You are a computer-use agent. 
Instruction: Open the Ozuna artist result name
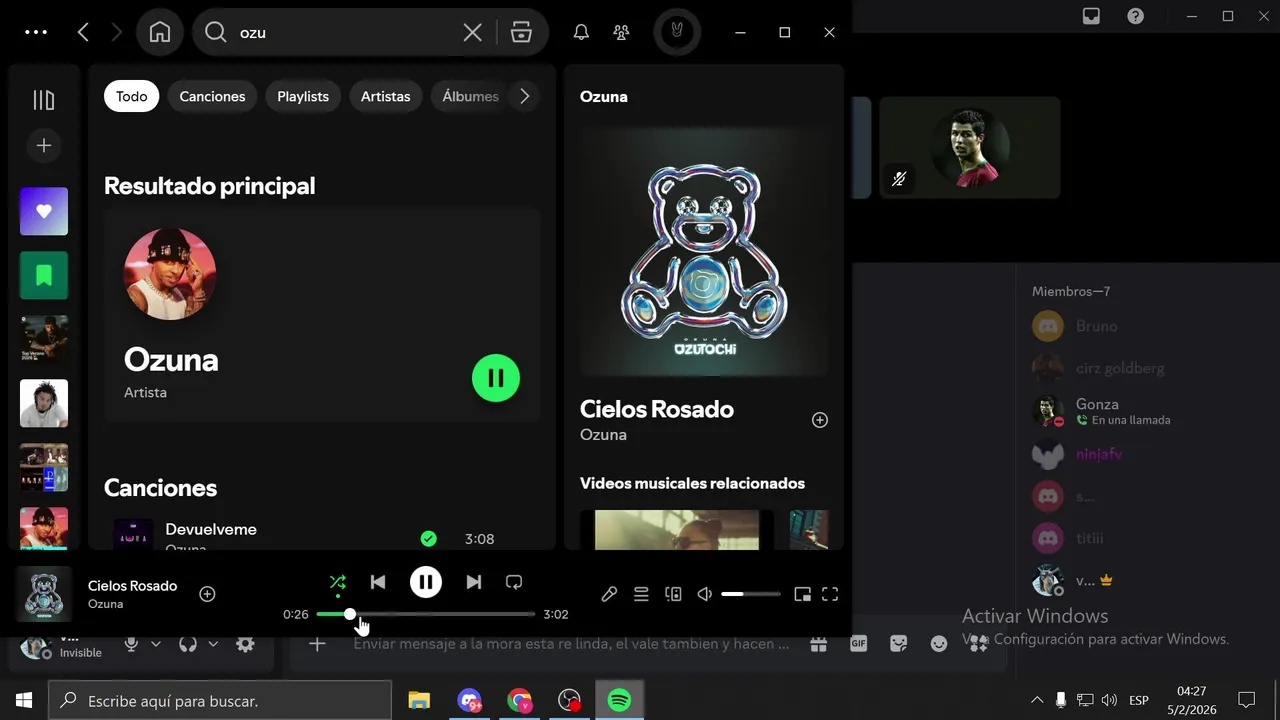pyautogui.click(x=171, y=360)
